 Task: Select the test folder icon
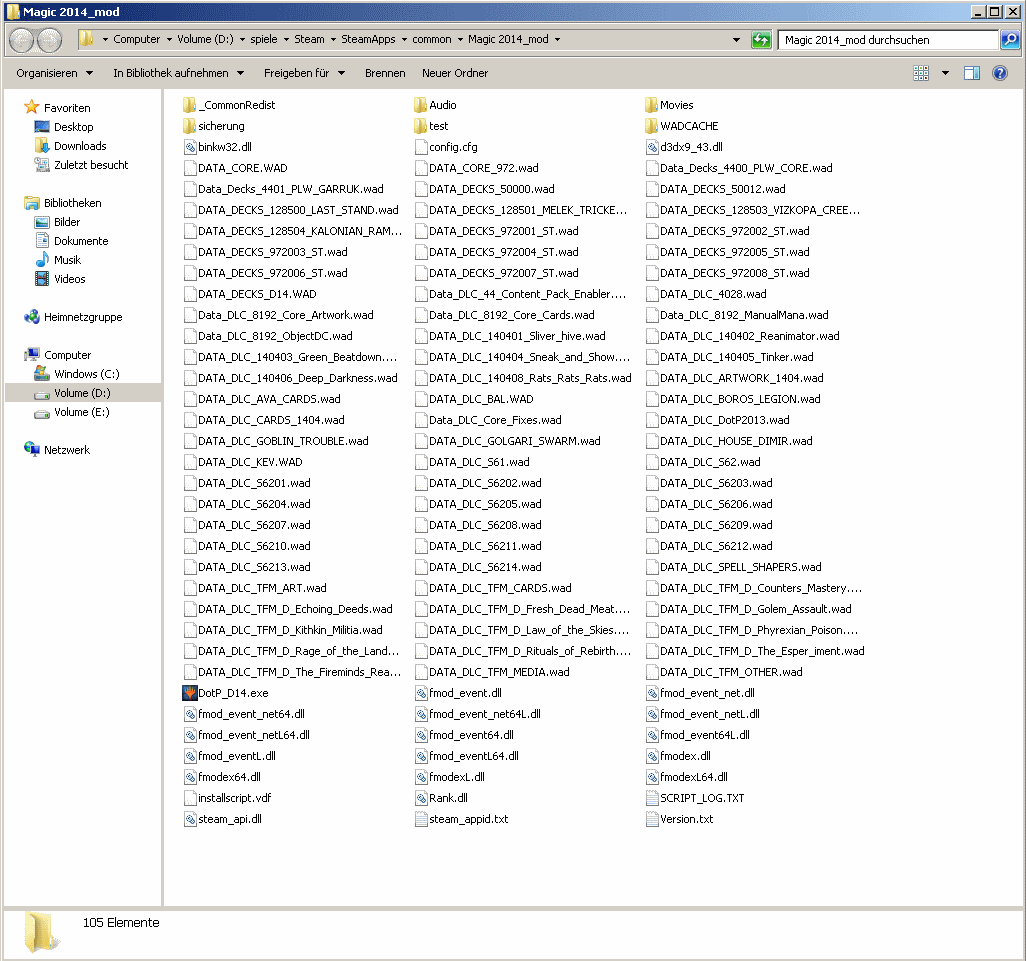(x=421, y=126)
